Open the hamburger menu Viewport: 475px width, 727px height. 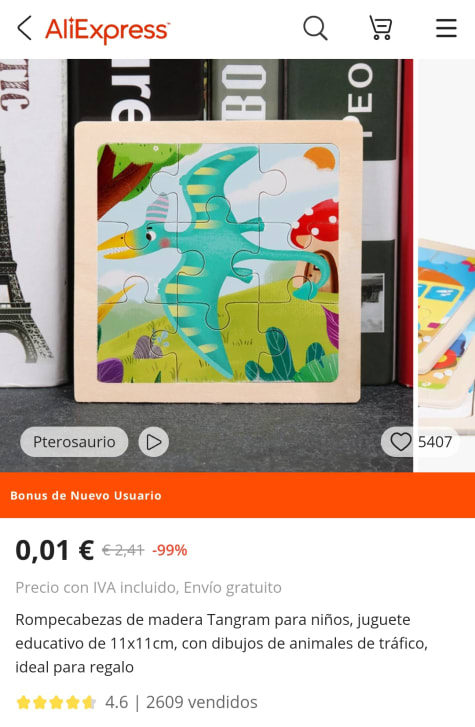tap(446, 28)
